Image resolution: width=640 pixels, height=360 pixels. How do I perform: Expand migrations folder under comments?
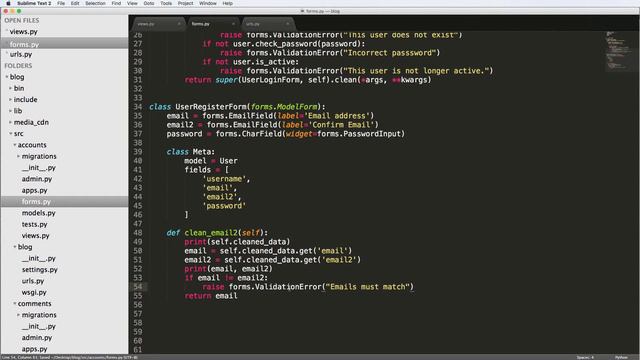click(x=18, y=315)
